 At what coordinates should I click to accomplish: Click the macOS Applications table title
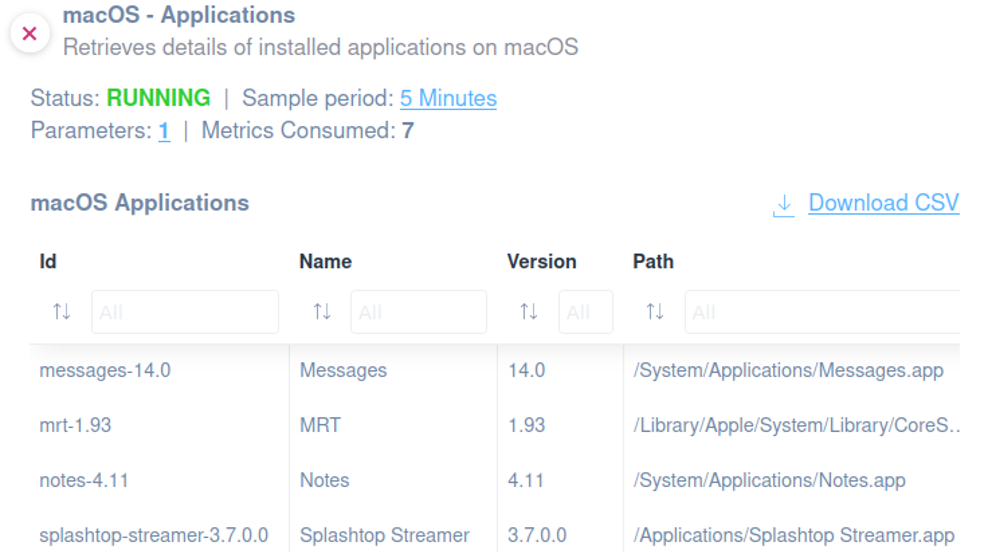point(140,203)
